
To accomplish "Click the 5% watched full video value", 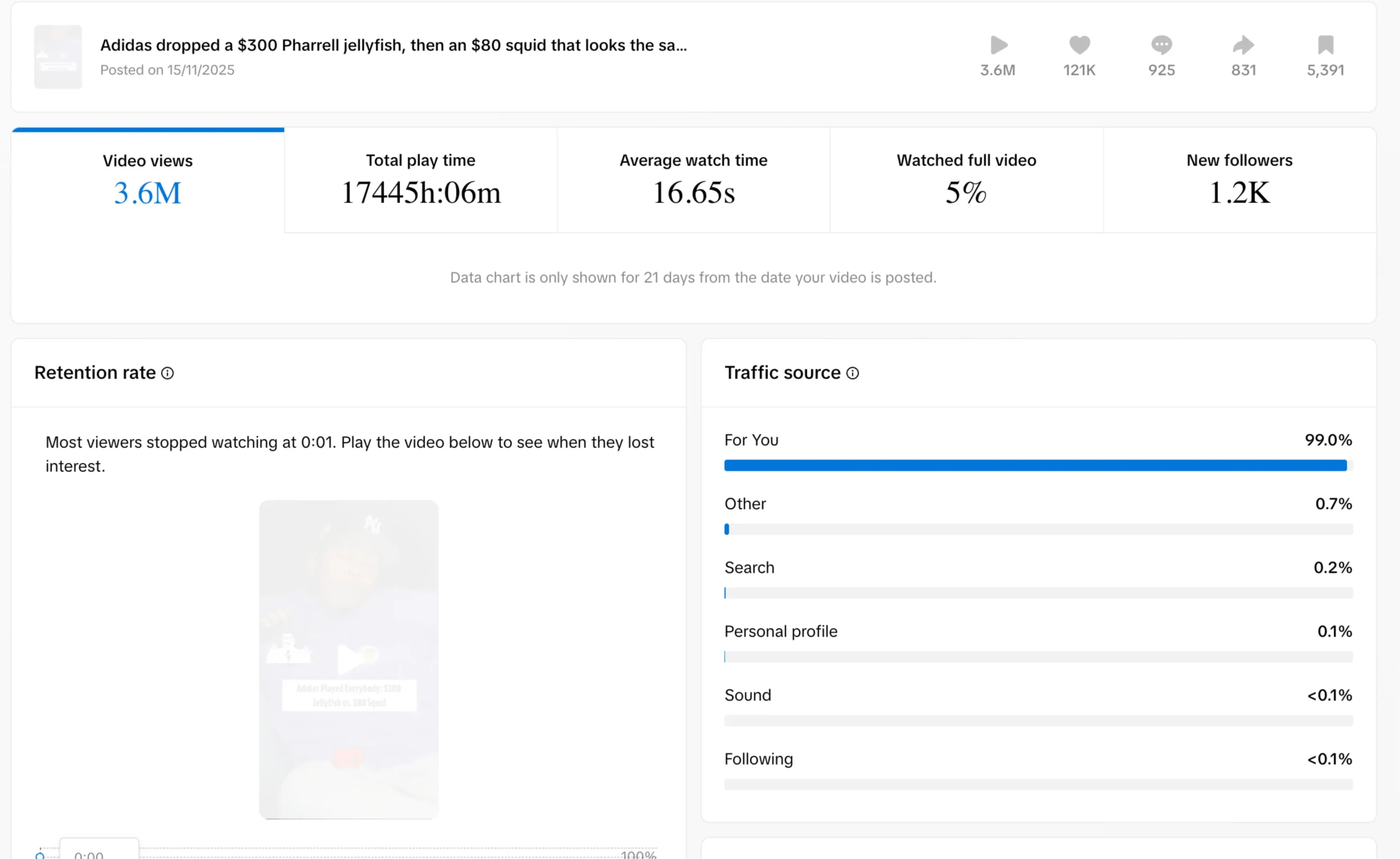I will point(966,192).
